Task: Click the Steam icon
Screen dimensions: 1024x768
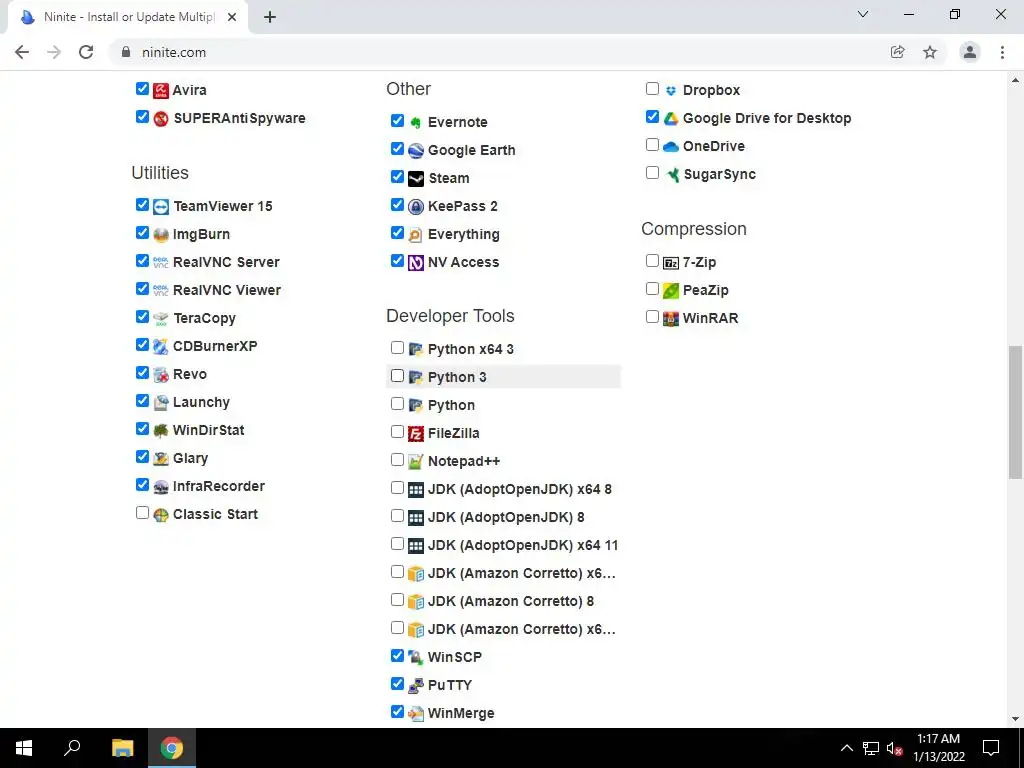Action: 416,178
